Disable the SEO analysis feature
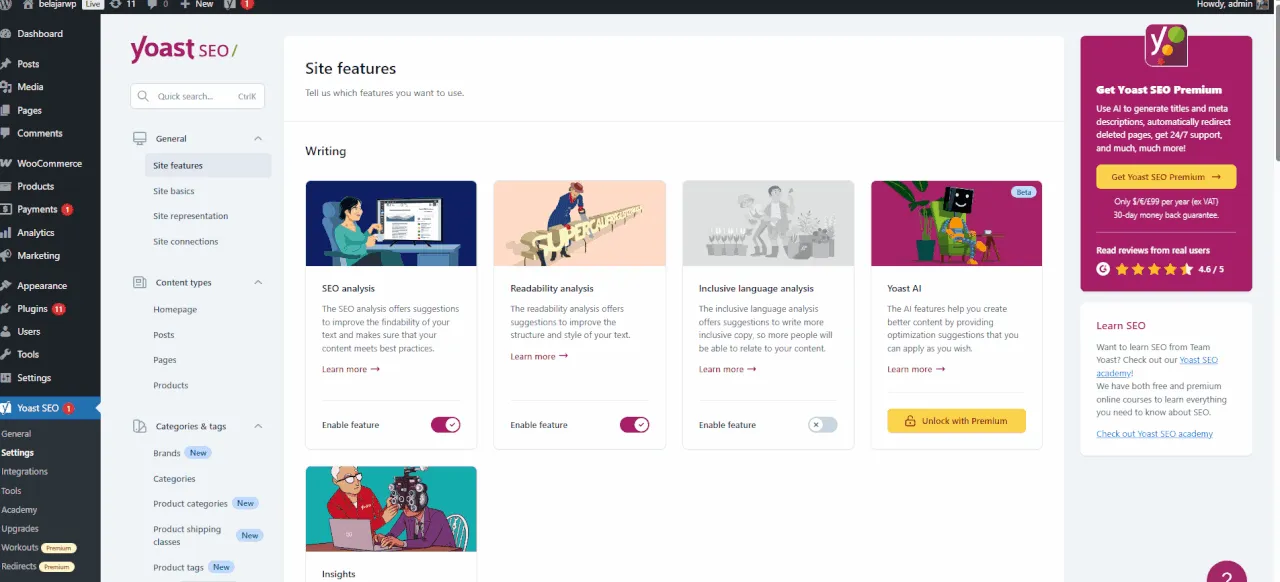This screenshot has width=1280, height=582. click(445, 424)
